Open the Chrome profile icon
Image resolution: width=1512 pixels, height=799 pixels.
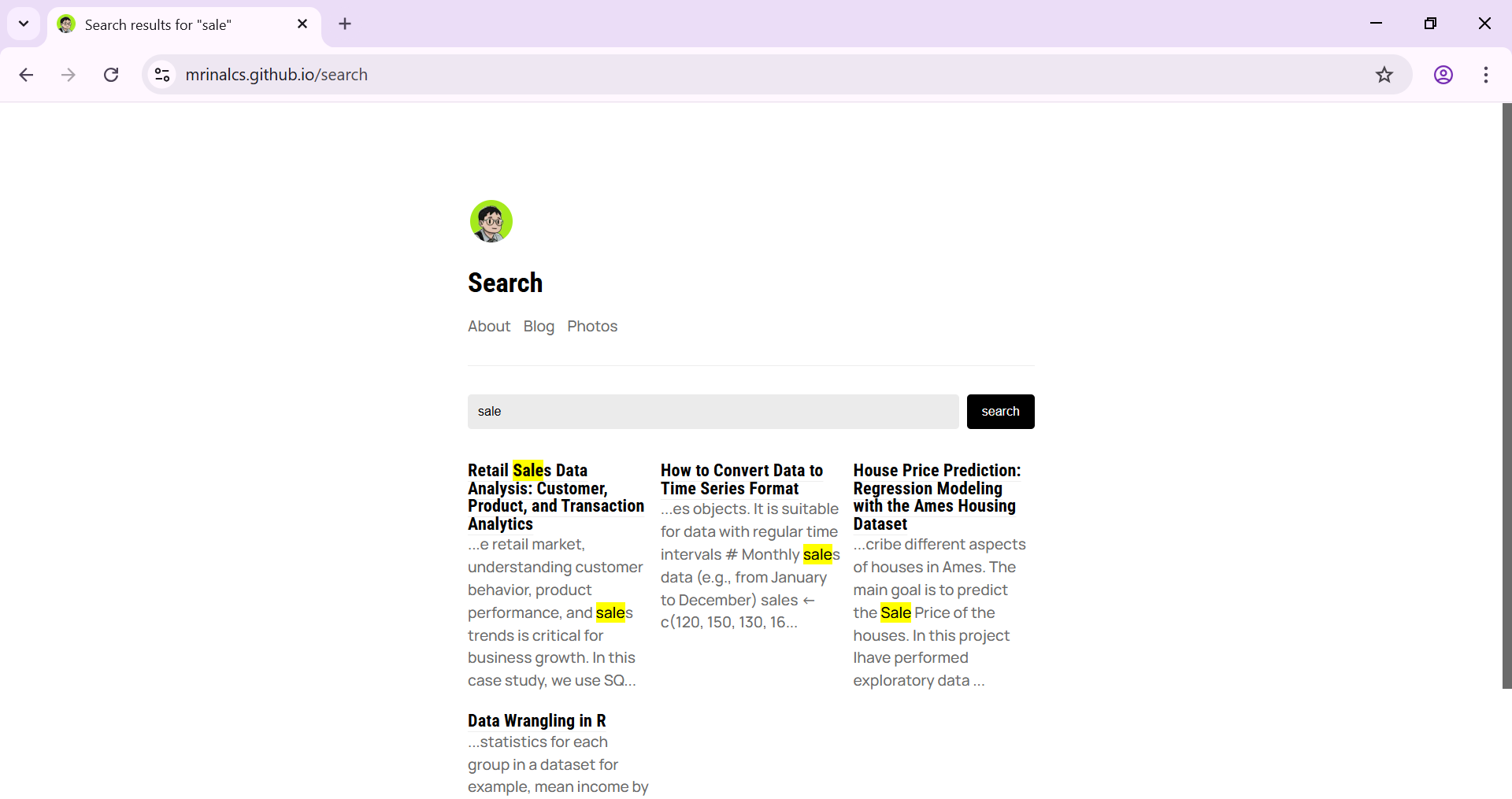[1443, 75]
